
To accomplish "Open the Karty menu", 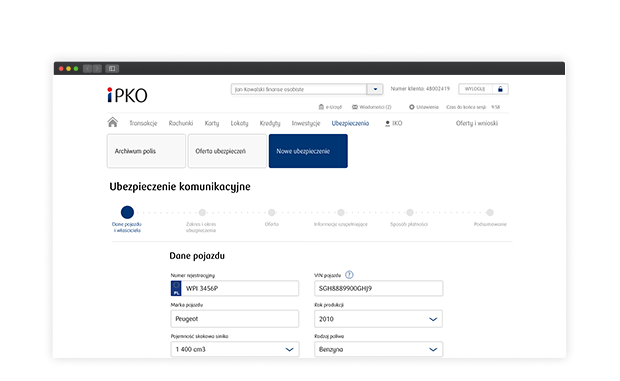I will coord(212,123).
